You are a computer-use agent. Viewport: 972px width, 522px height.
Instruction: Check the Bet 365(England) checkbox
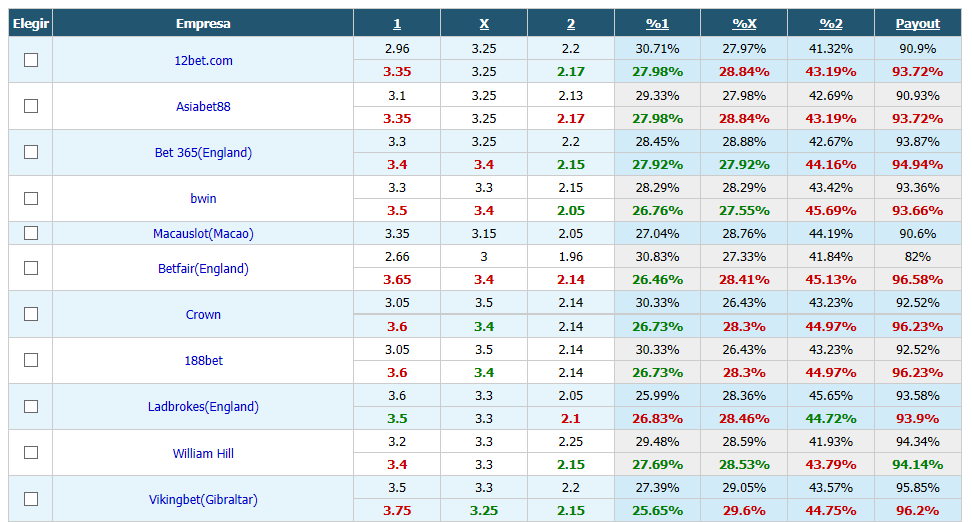[x=31, y=152]
